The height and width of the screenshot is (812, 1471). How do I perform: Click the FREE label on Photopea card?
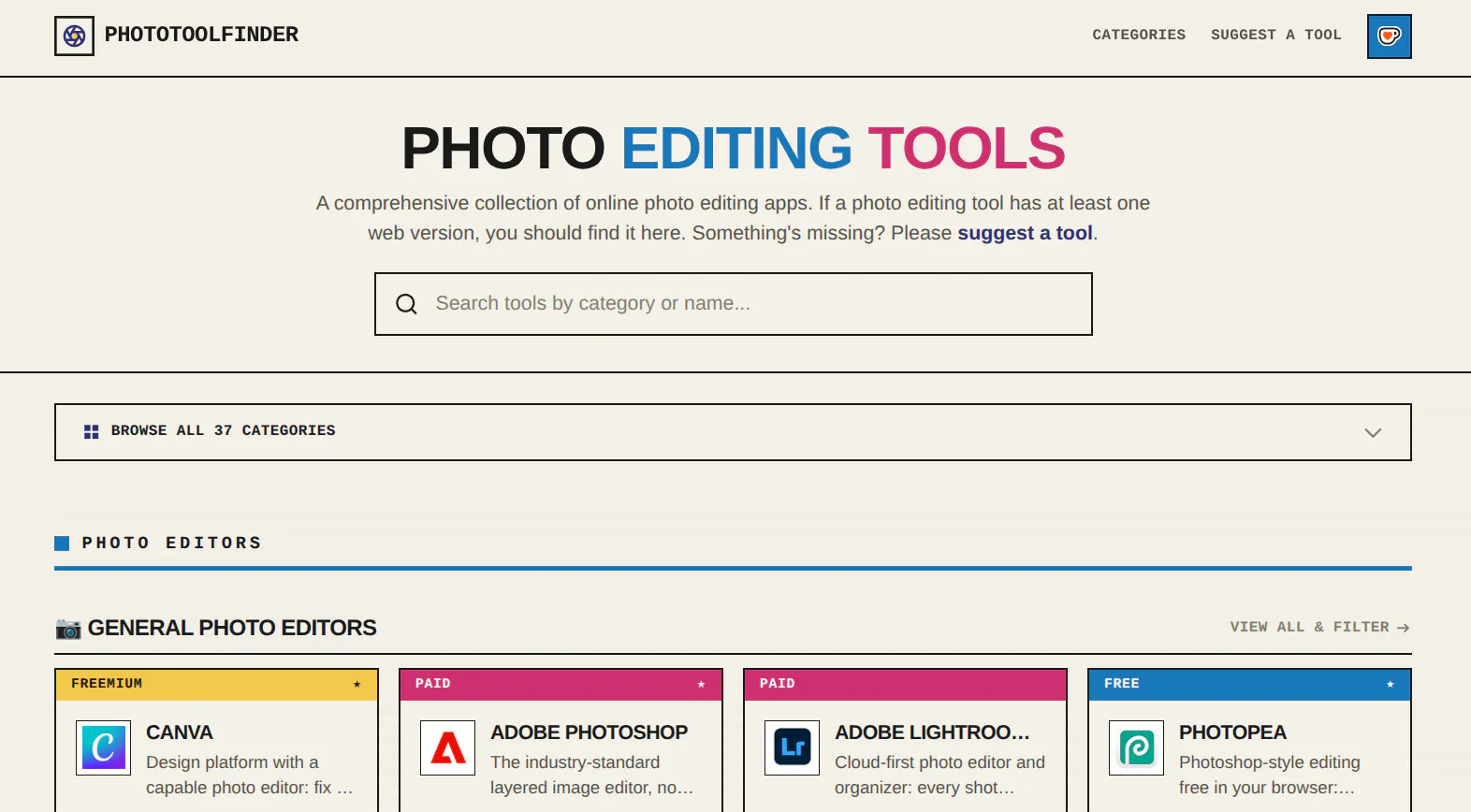[1122, 684]
